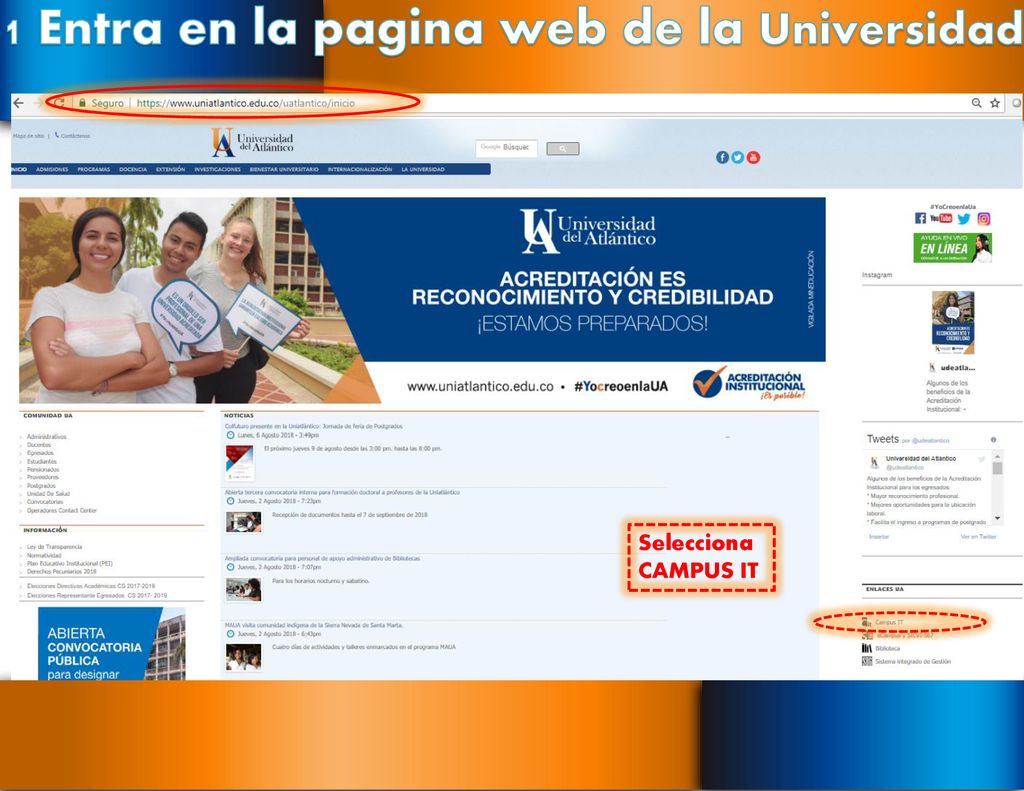Open the Docentes community link

39,445
